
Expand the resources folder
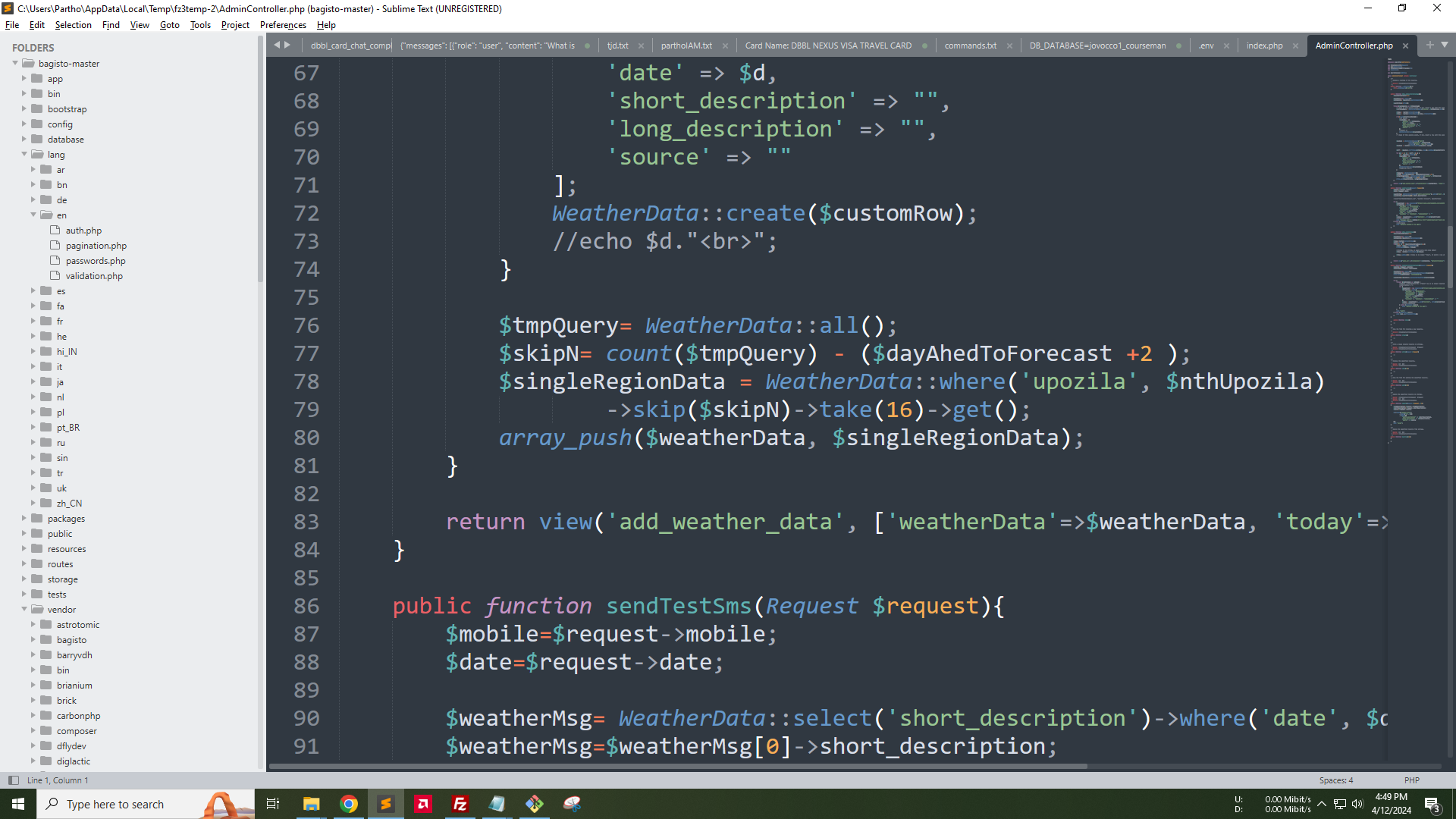click(x=24, y=548)
